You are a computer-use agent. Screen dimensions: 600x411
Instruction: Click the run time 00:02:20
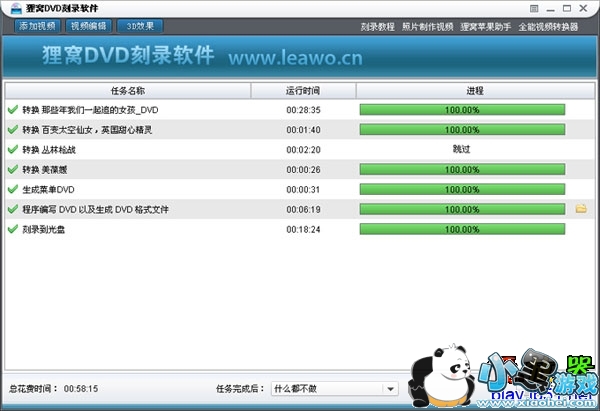(303, 150)
